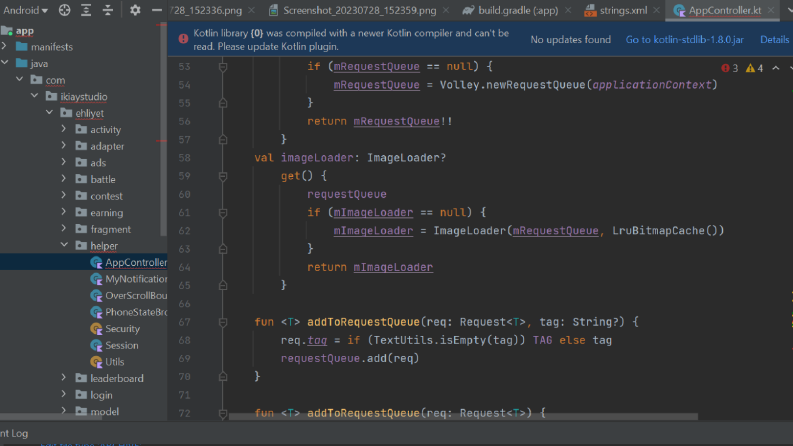
Task: Close the strings.xml tab
Action: [656, 10]
